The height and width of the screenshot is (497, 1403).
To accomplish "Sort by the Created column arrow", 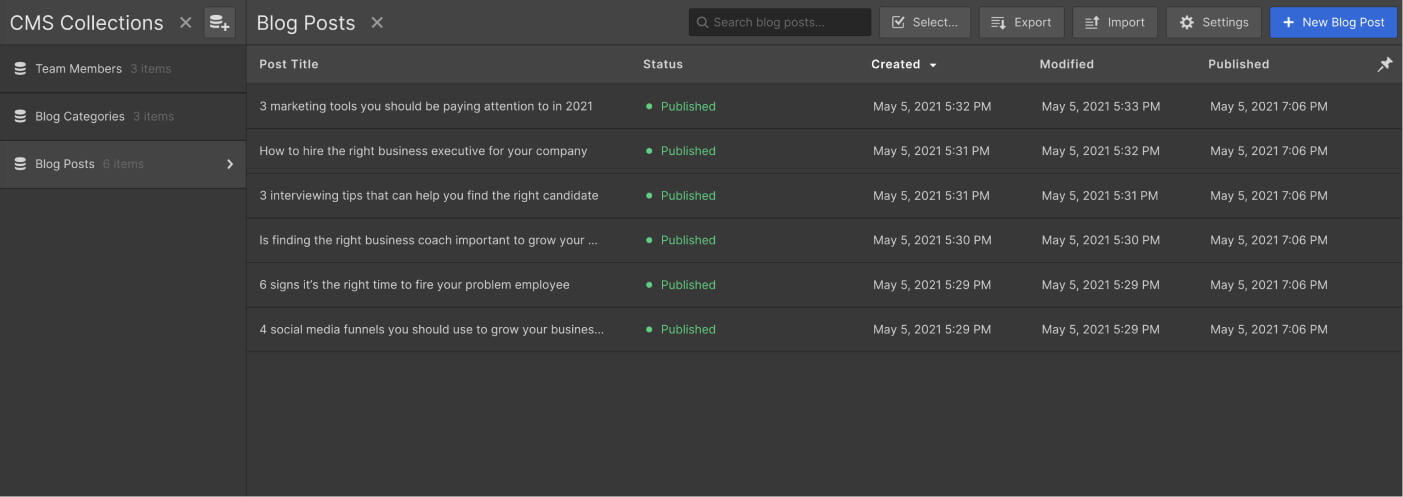I will pyautogui.click(x=933, y=65).
